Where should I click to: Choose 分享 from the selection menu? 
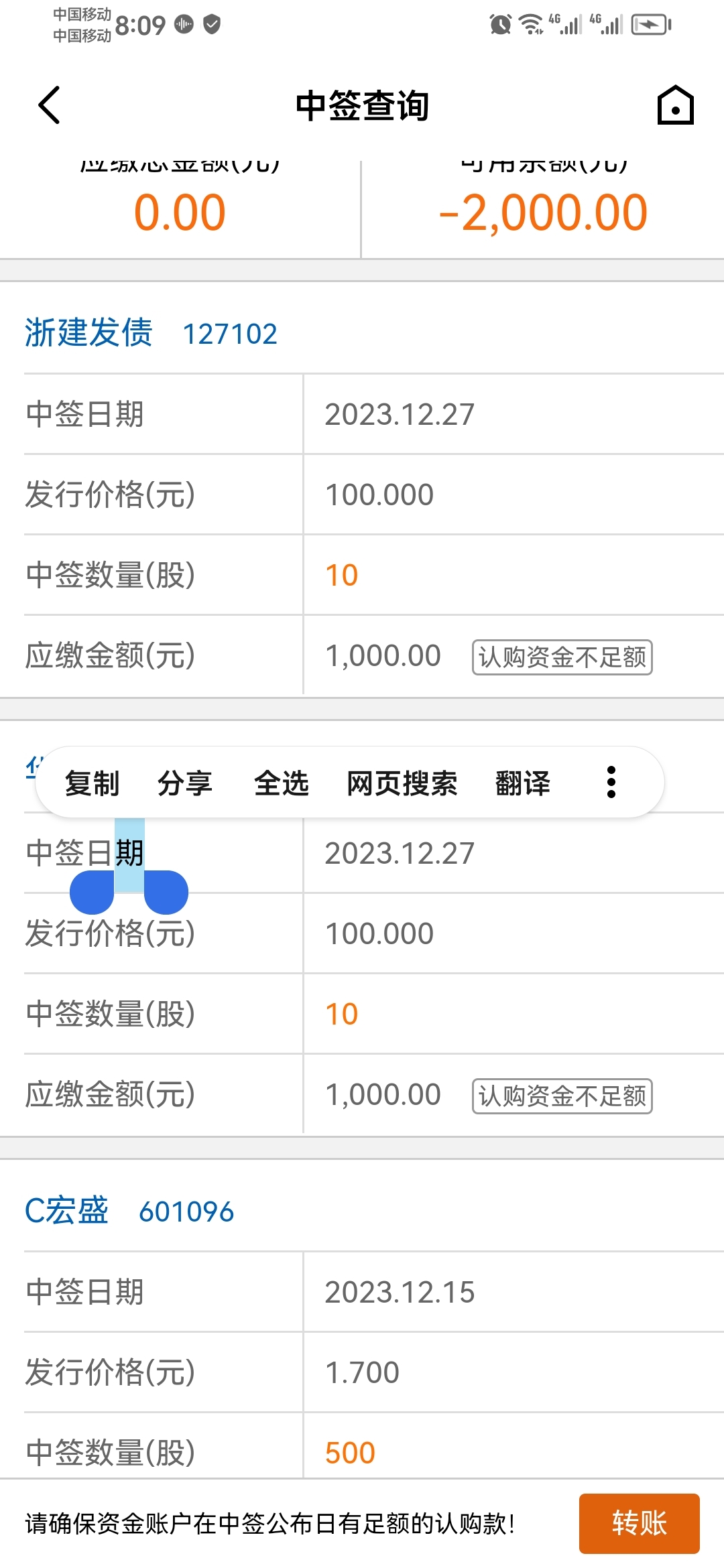(185, 783)
